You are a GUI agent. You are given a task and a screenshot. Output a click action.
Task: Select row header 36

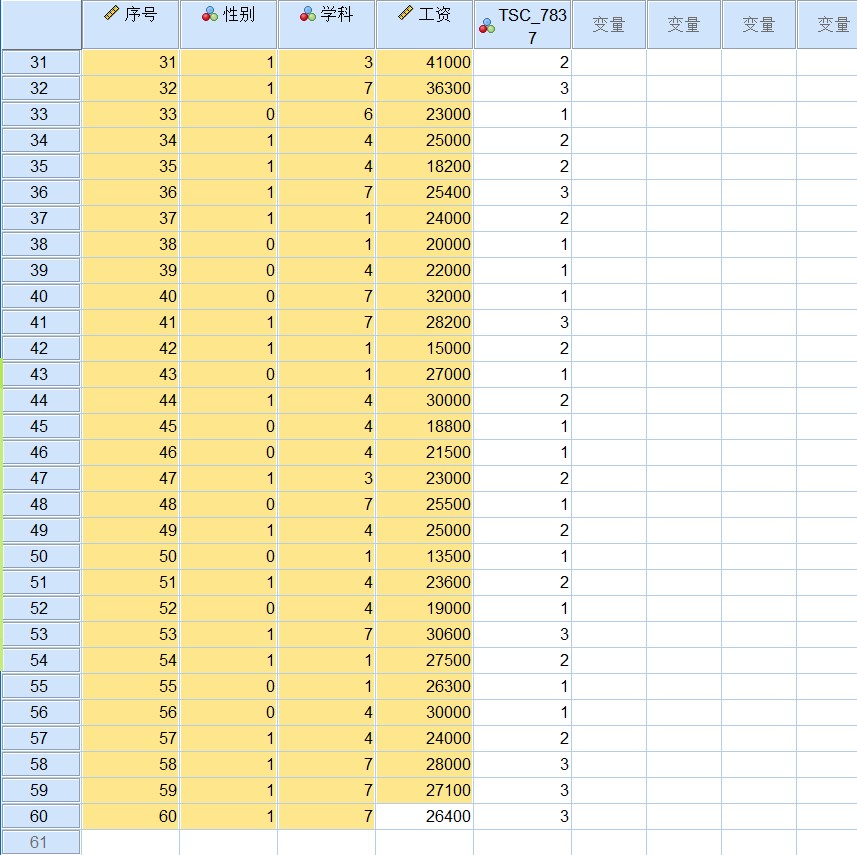41,192
